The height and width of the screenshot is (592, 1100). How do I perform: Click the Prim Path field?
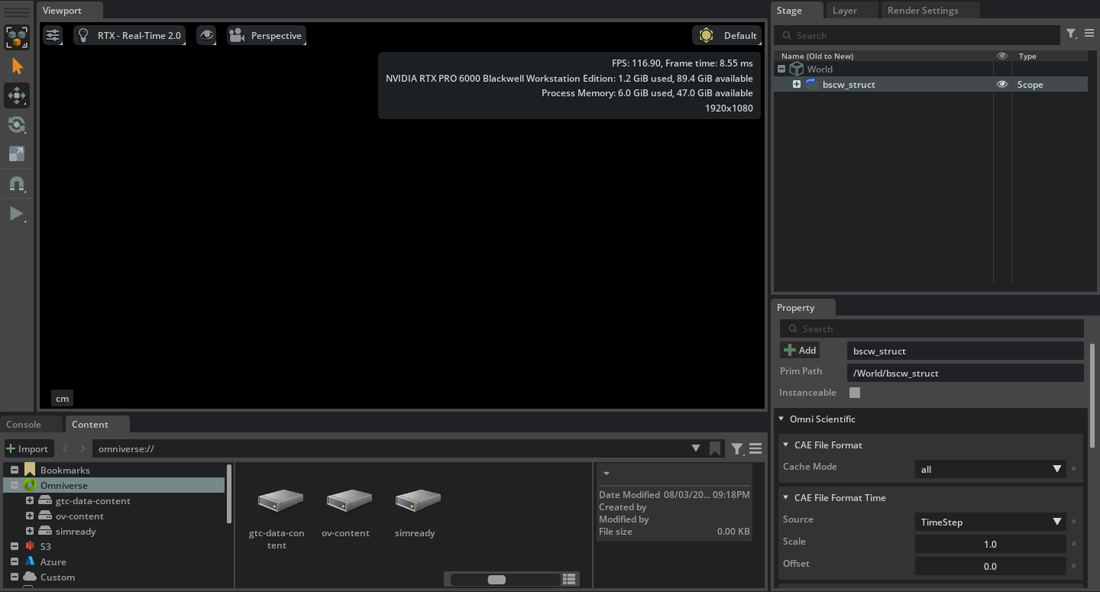(x=965, y=373)
